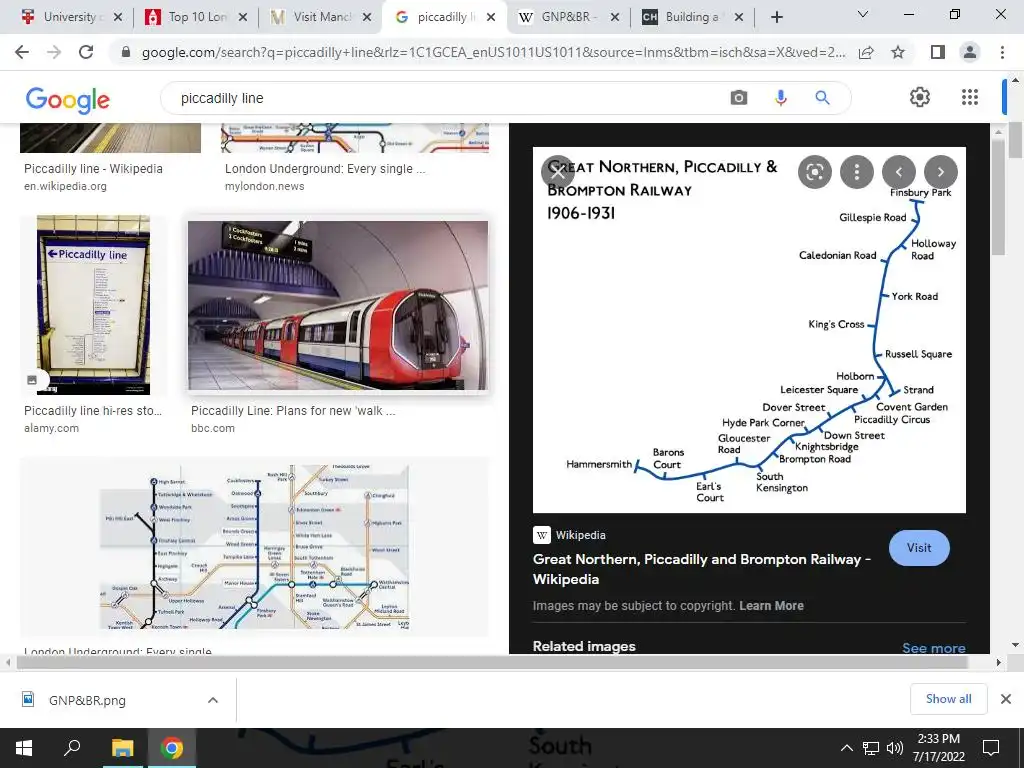Image resolution: width=1024 pixels, height=768 pixels.
Task: Expand options for GNP&BR.png download
Action: click(x=213, y=700)
